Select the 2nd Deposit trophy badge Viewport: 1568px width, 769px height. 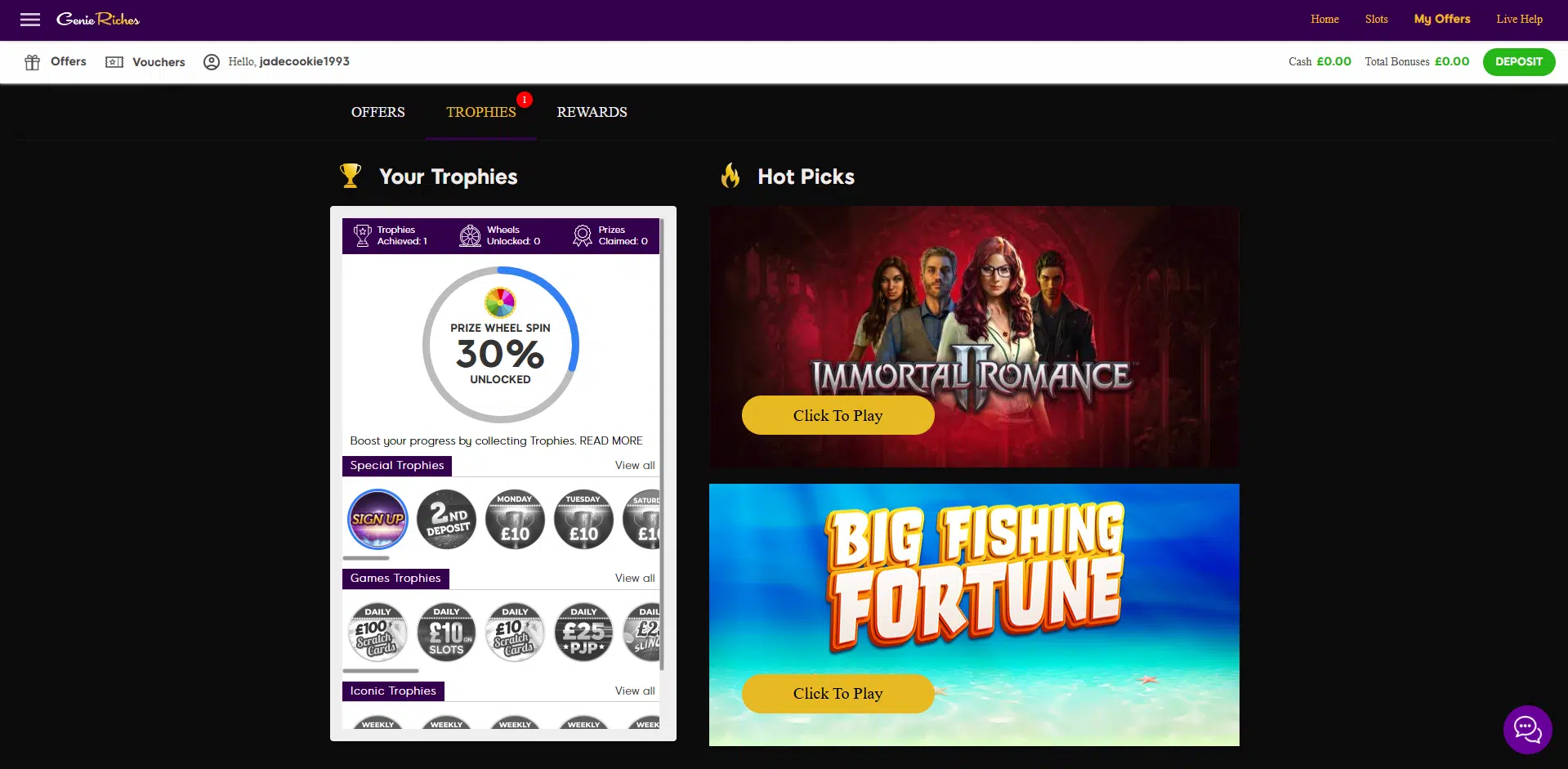[446, 519]
